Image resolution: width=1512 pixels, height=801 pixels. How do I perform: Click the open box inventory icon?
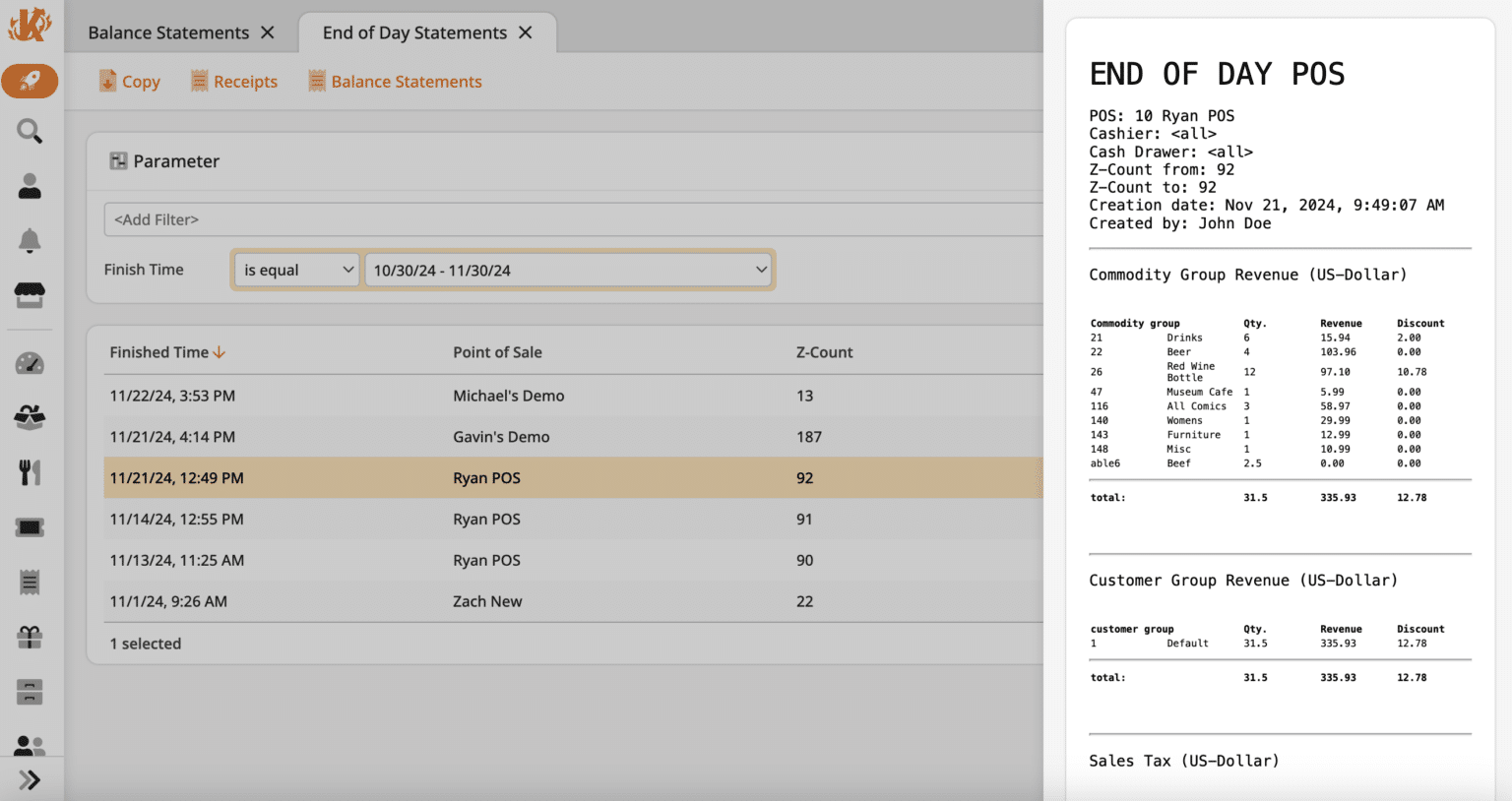pyautogui.click(x=30, y=418)
